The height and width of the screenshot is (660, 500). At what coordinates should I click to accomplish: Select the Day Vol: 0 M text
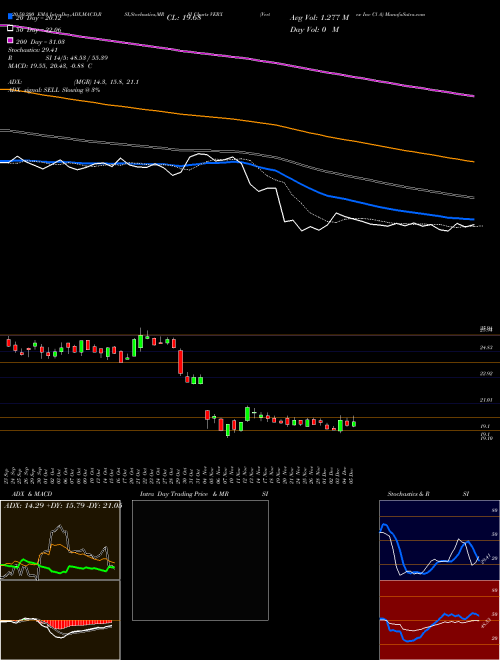pos(314,29)
